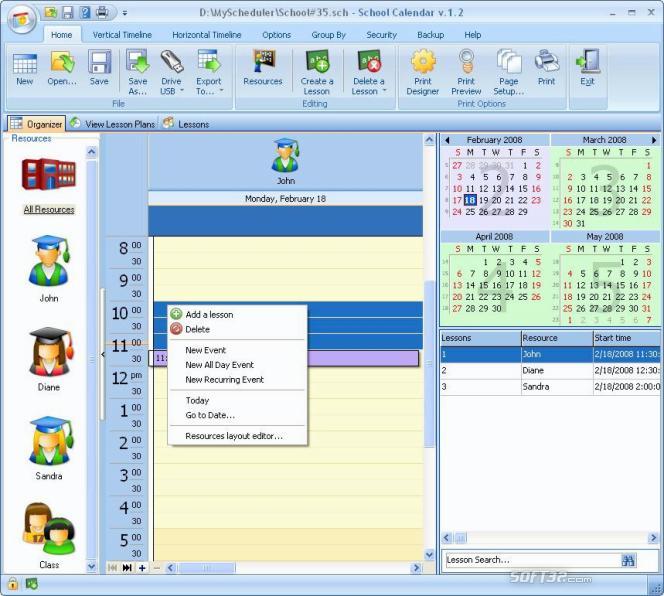Launch the Print Designer gear icon
Screen dimensions: 664x596
pyautogui.click(x=423, y=62)
